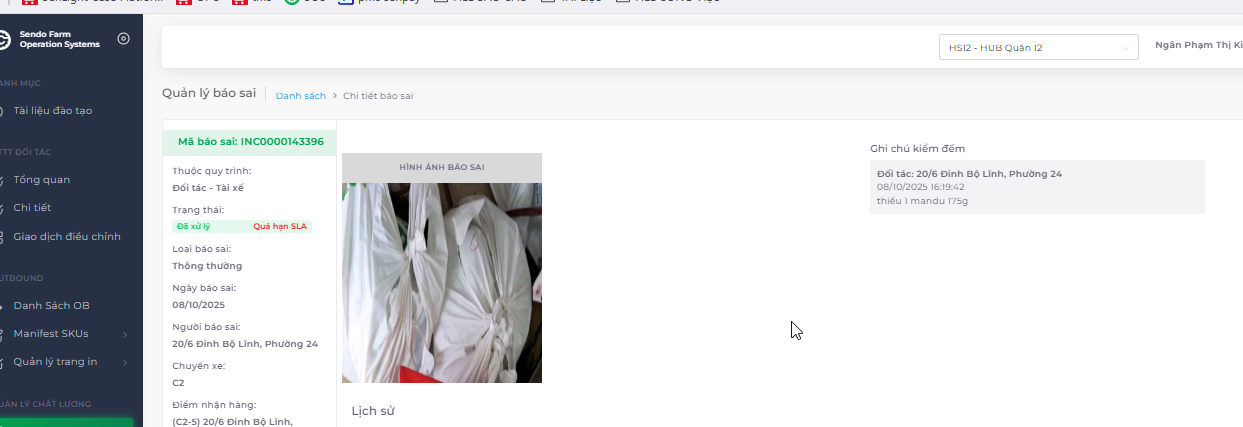
Task: Click the note timestamp 08/10/2025 16:19:42
Action: pyautogui.click(x=920, y=187)
